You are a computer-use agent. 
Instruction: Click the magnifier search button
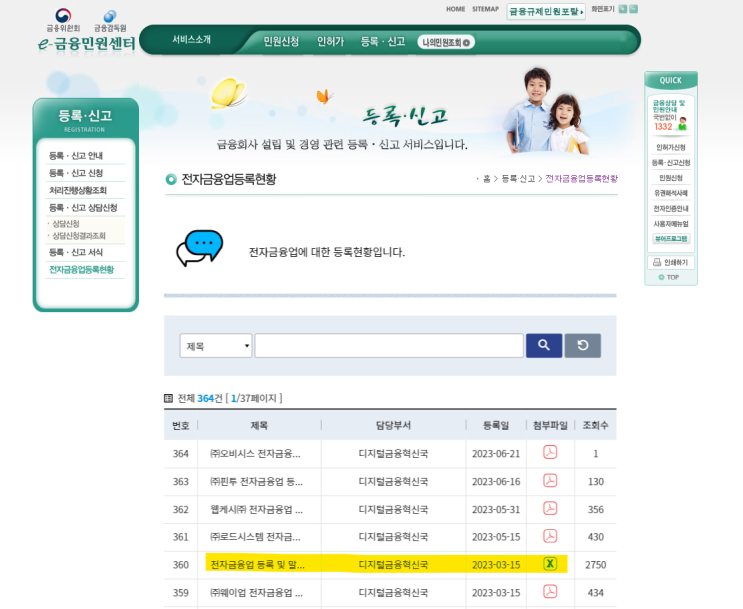(544, 345)
